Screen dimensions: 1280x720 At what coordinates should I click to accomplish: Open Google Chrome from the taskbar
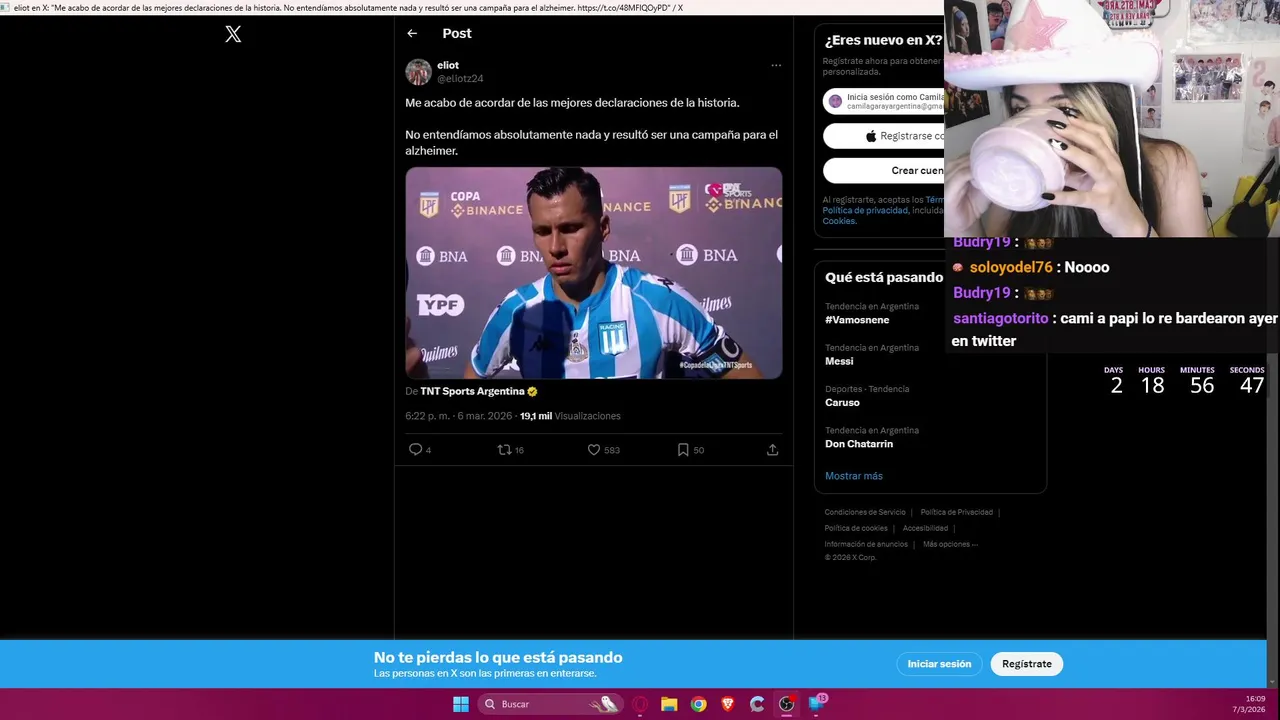click(698, 704)
